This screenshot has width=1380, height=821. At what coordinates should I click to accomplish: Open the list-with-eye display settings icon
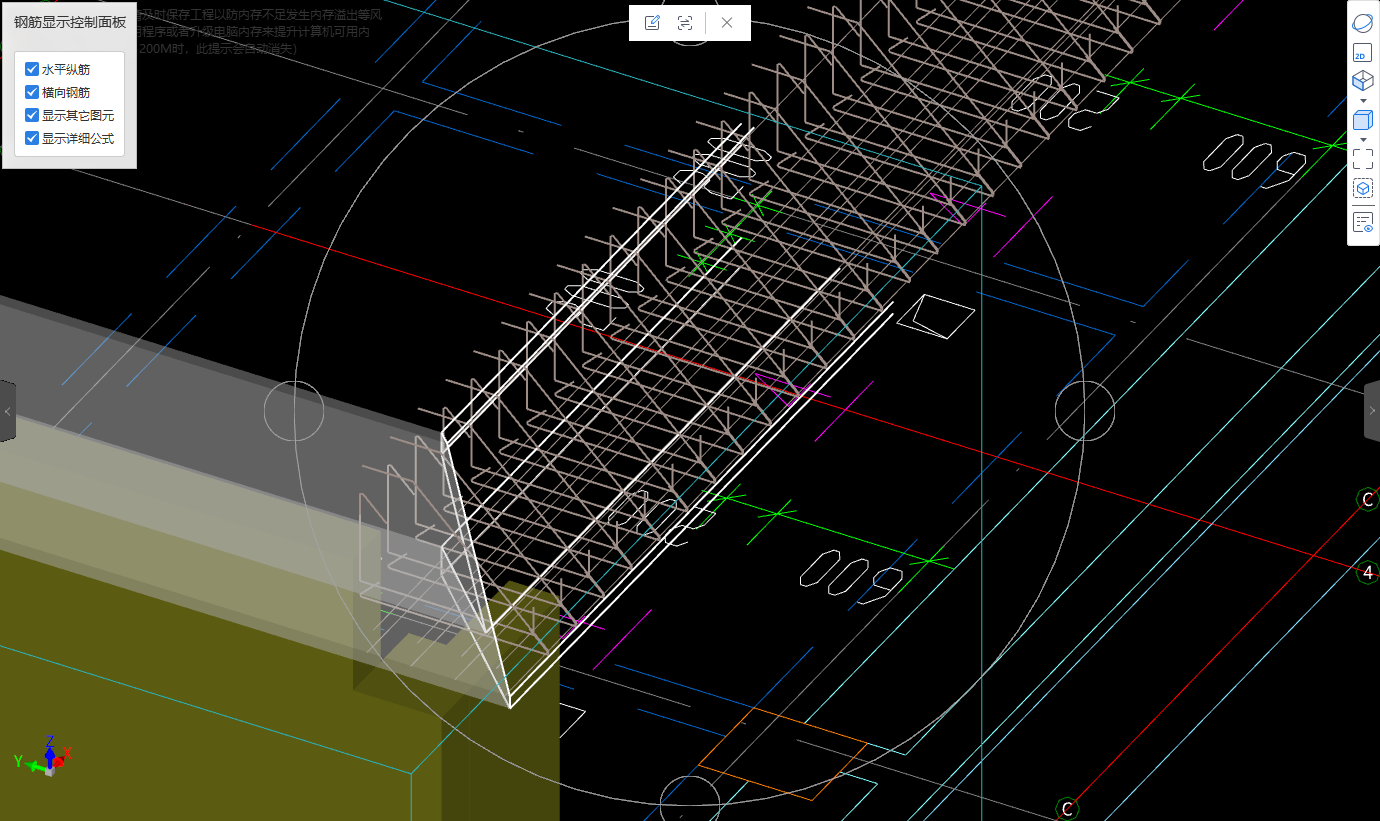(1363, 222)
